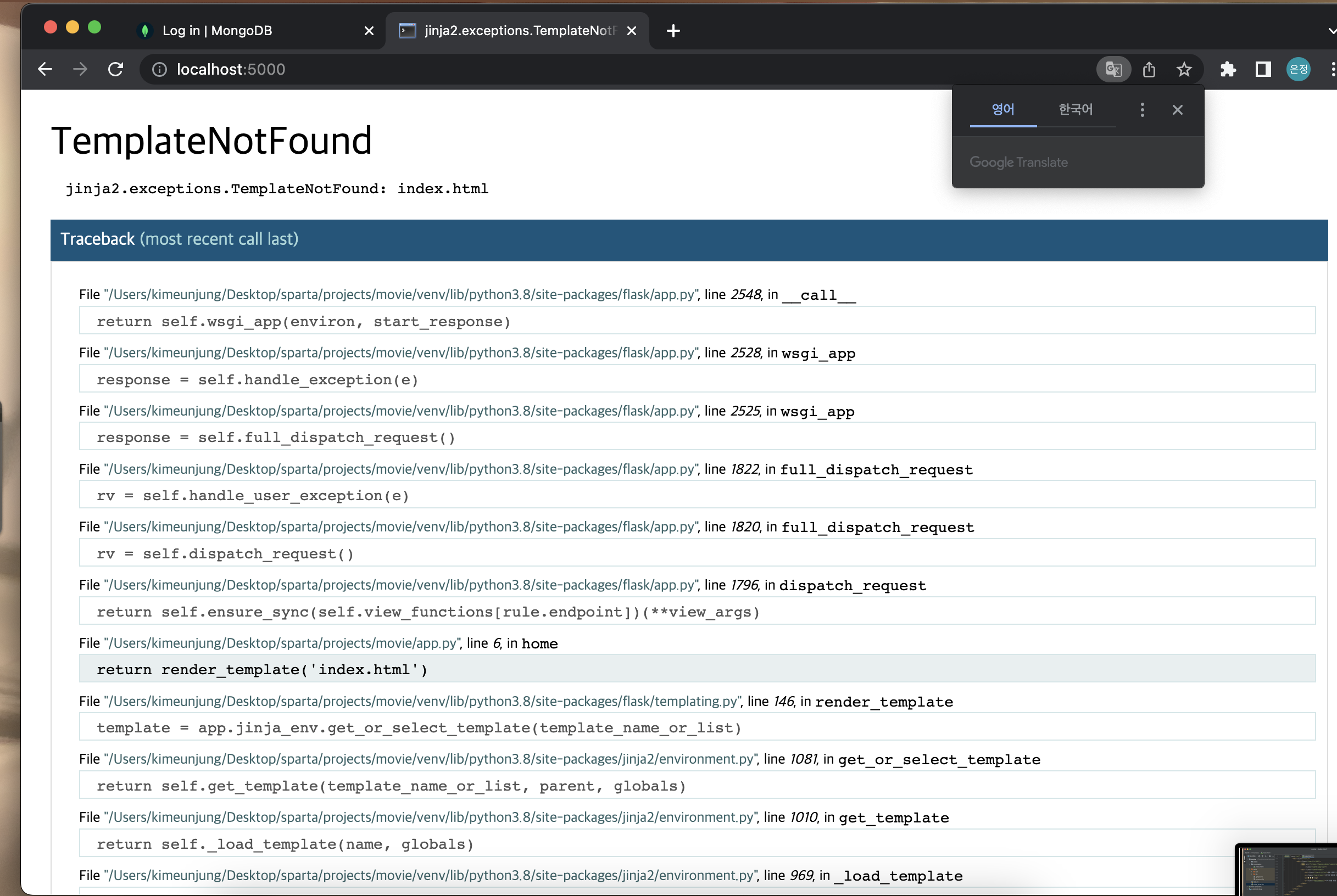View site information icon beside the URL
Screen dimensions: 1337x896
(159, 69)
